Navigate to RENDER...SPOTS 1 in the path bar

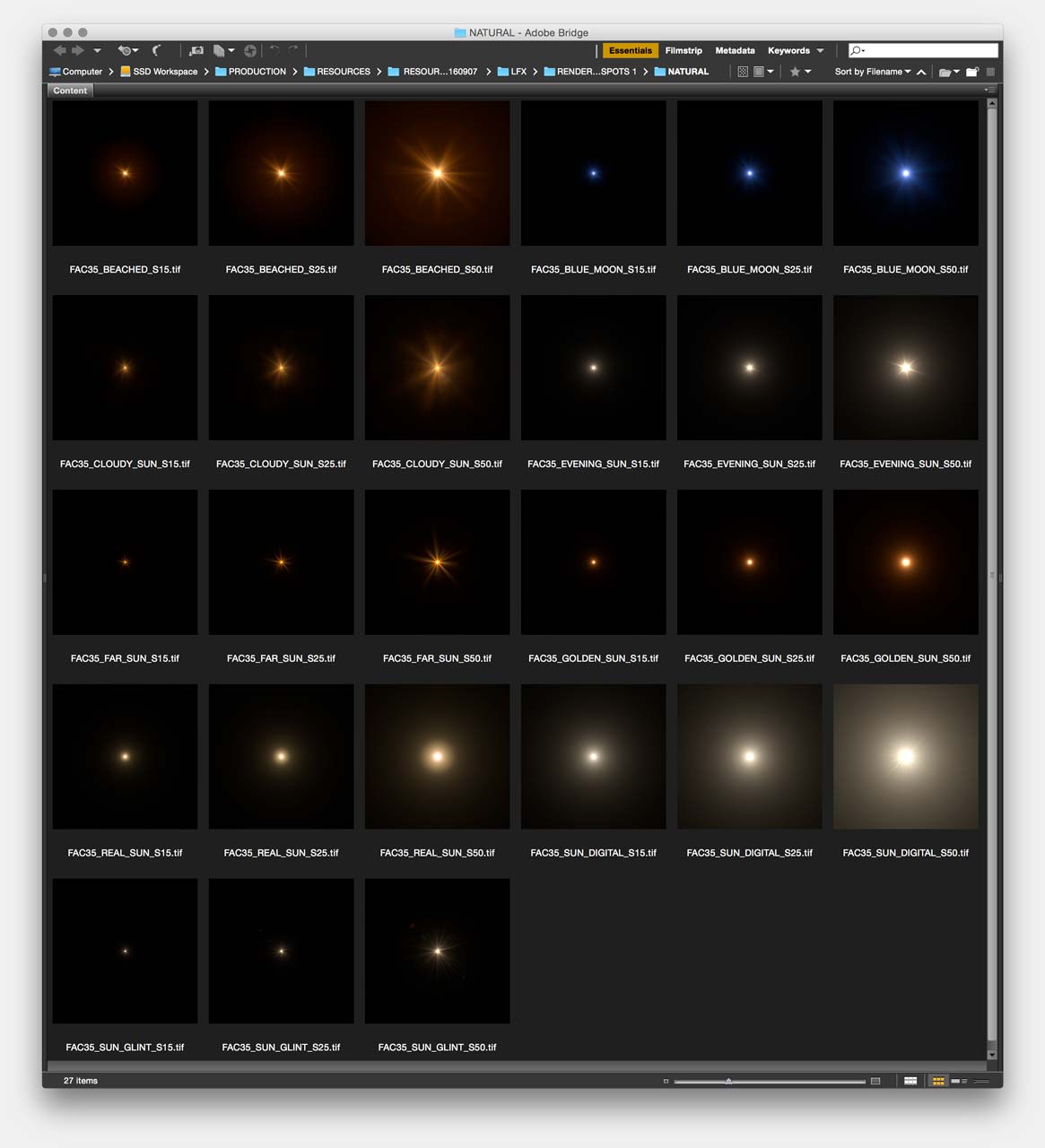[x=590, y=72]
